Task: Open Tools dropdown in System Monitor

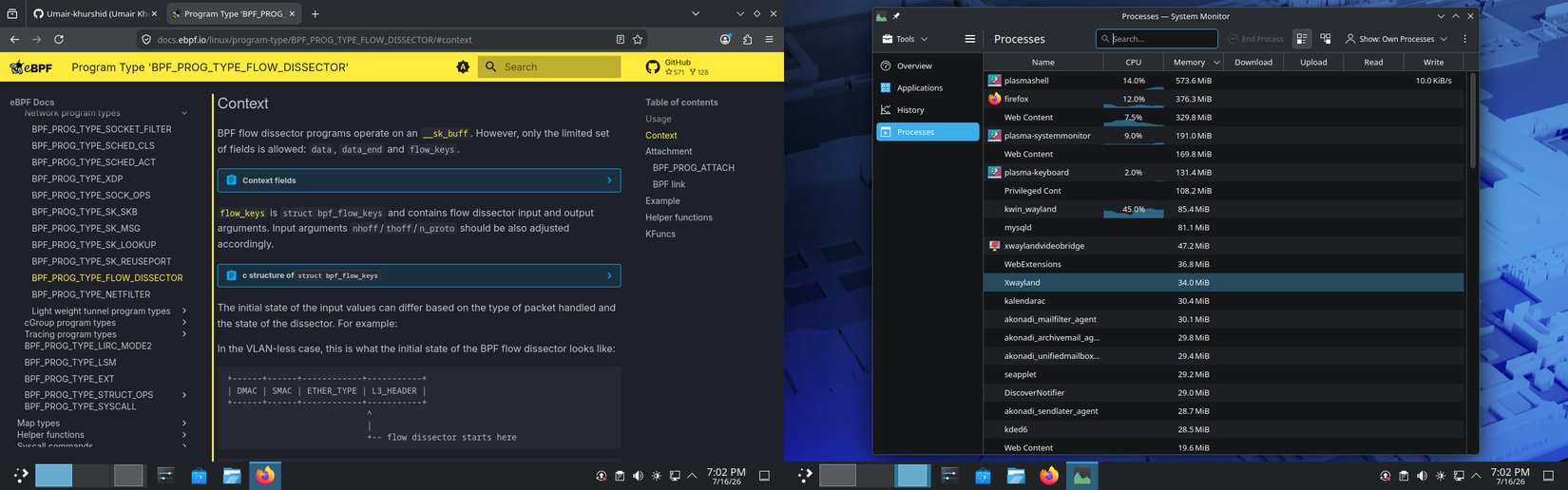Action: pyautogui.click(x=905, y=39)
